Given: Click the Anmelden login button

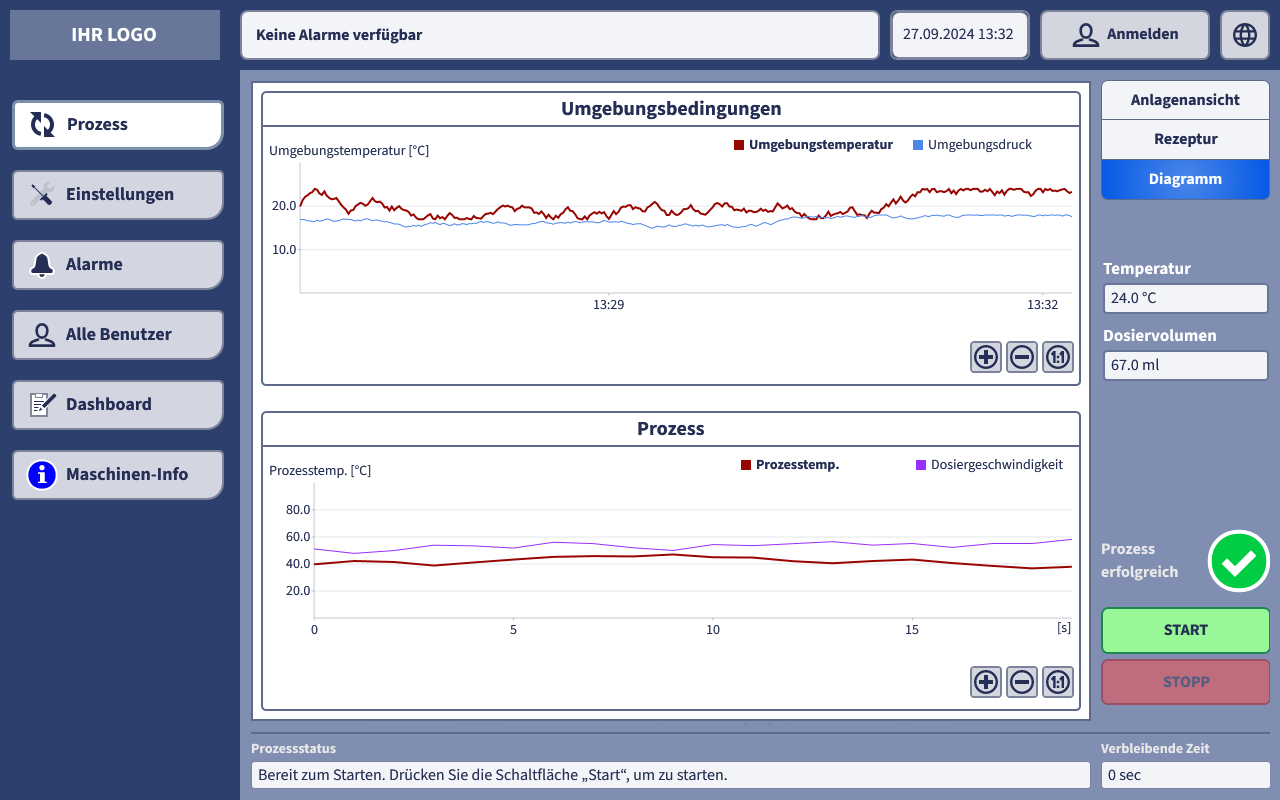Looking at the screenshot, I should (1125, 35).
